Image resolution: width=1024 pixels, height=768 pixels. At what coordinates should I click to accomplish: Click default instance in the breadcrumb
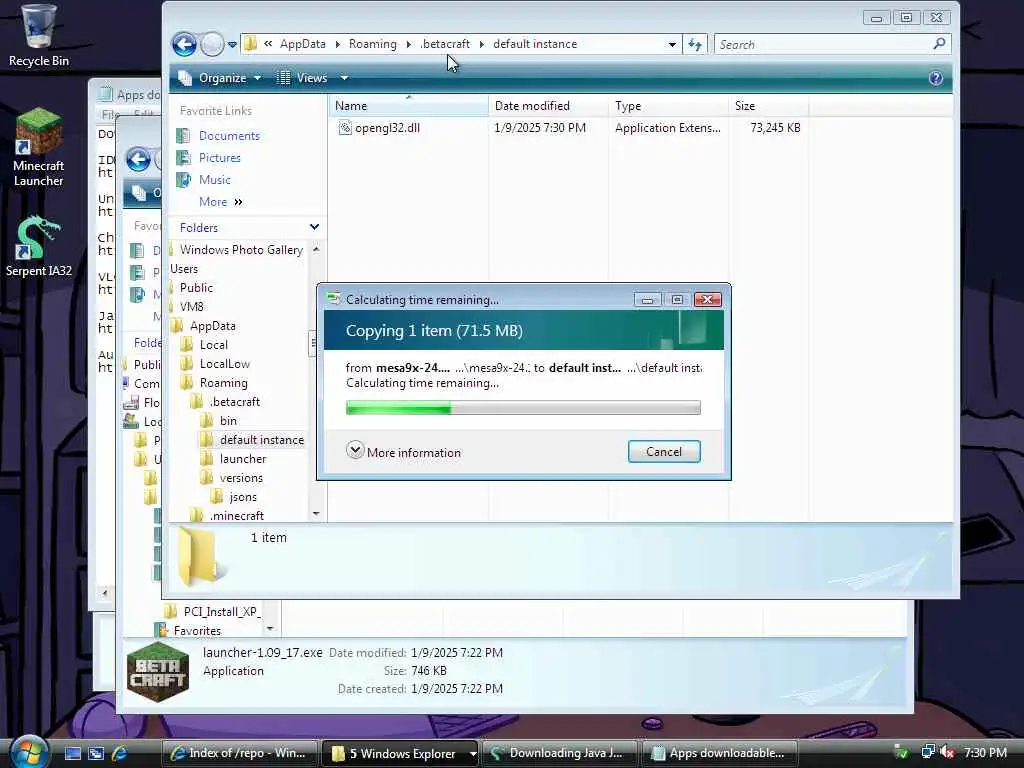(x=535, y=44)
